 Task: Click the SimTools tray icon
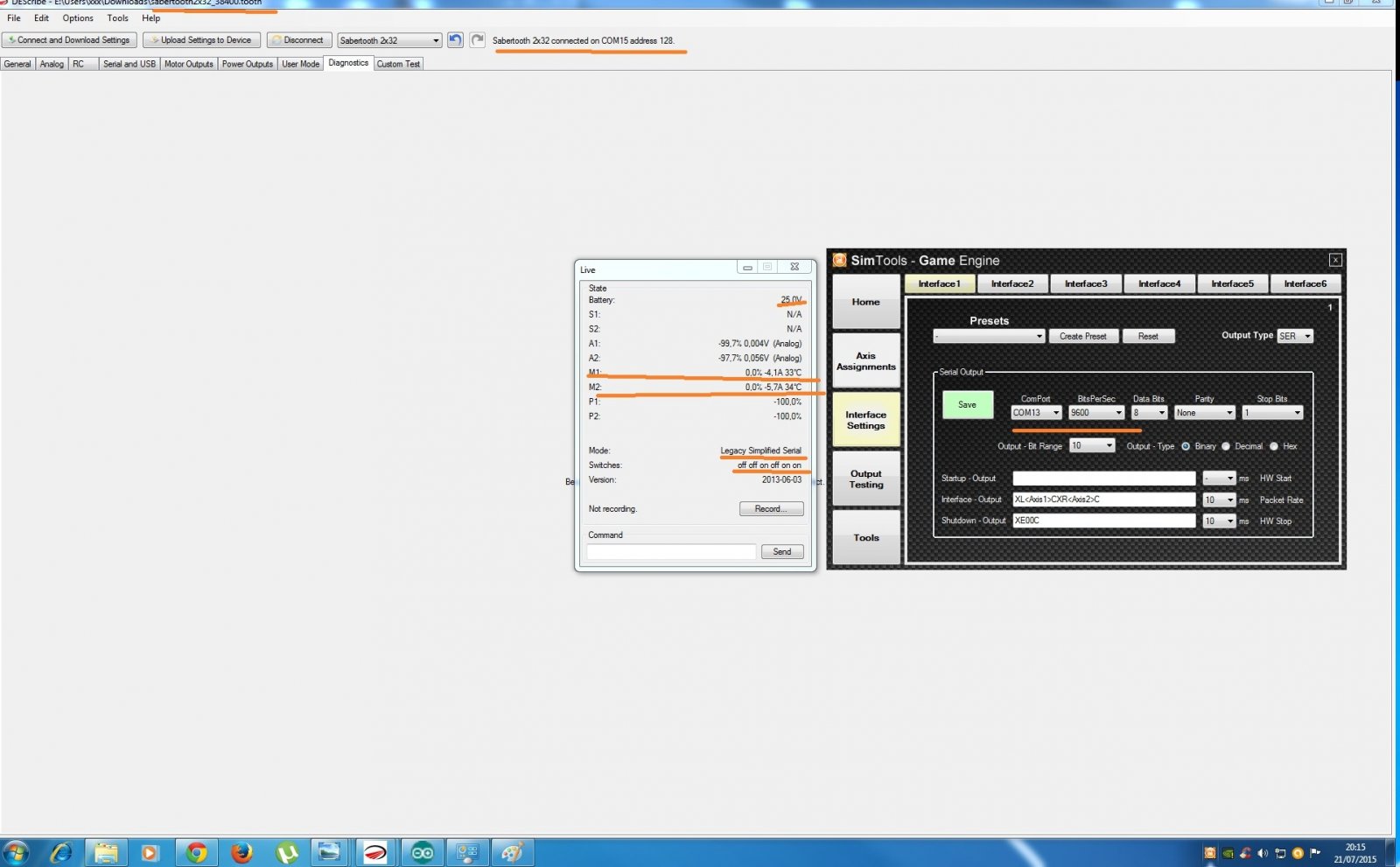point(1210,853)
